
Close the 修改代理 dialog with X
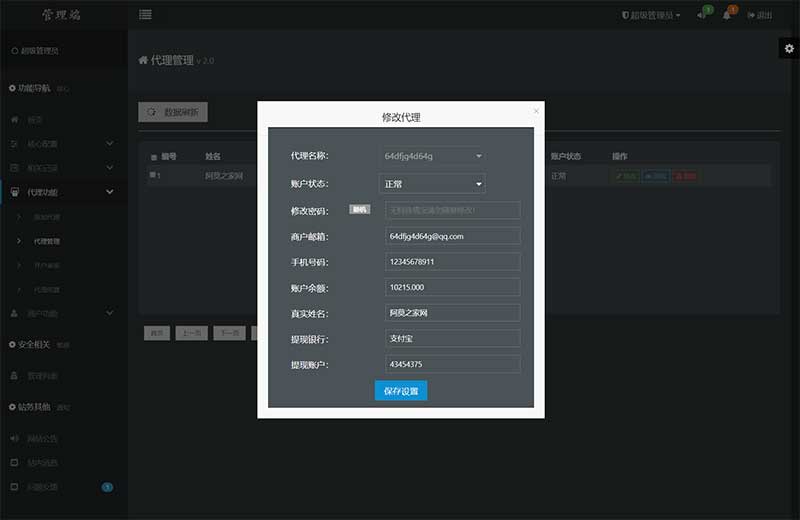536,111
